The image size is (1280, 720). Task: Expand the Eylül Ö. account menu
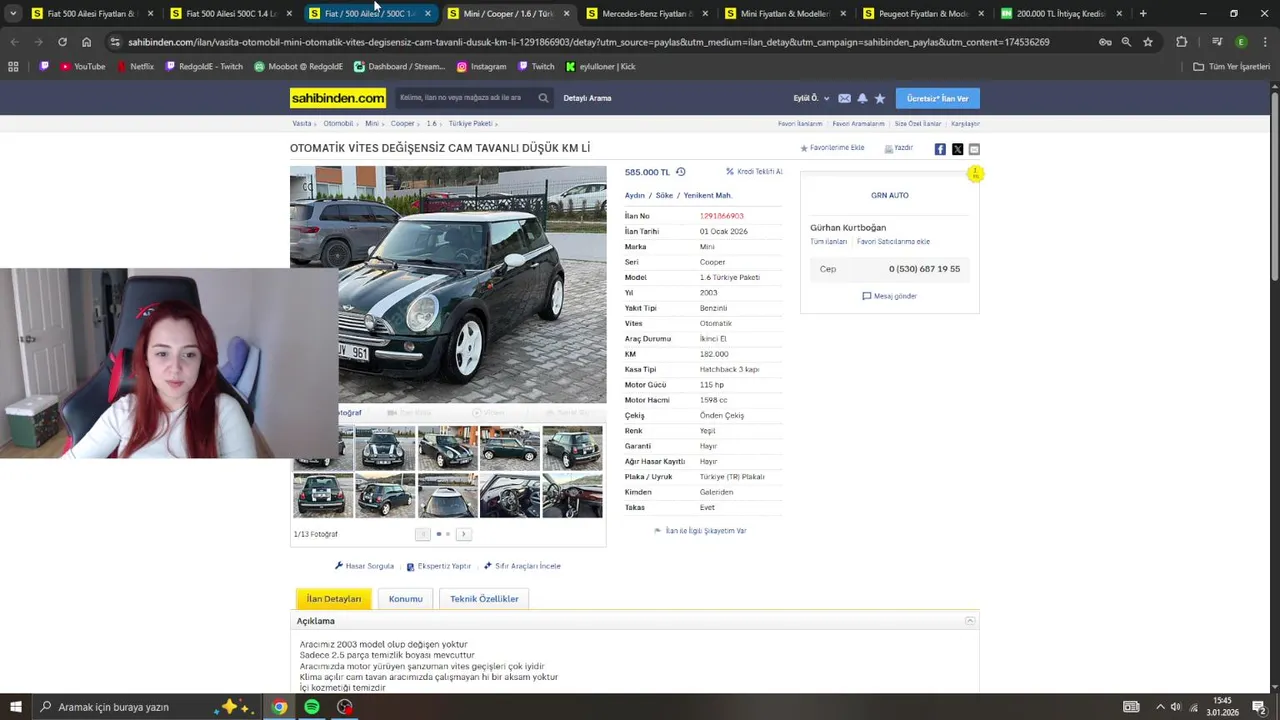(x=811, y=98)
